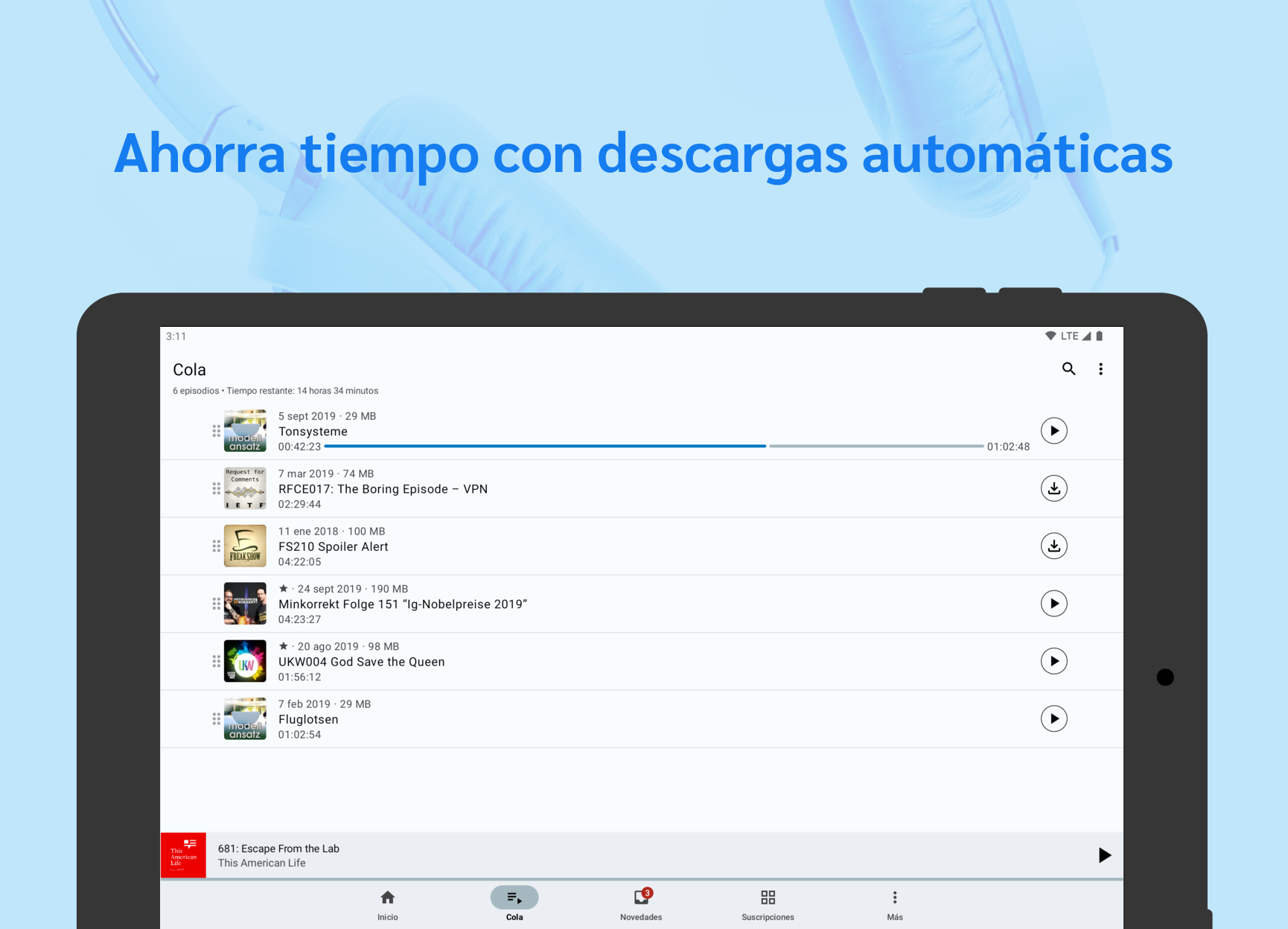Open episode title UKW004 God Save the Queen
Viewport: 1288px width, 929px height.
(x=361, y=662)
